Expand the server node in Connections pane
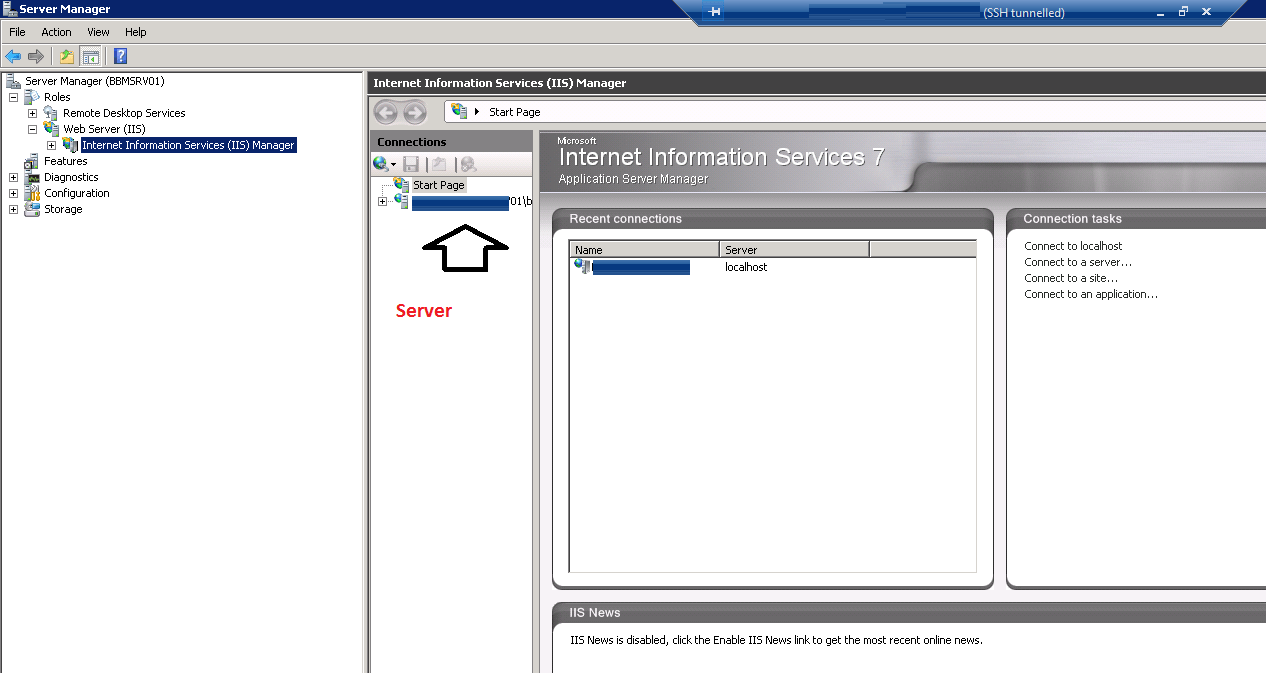 (382, 201)
